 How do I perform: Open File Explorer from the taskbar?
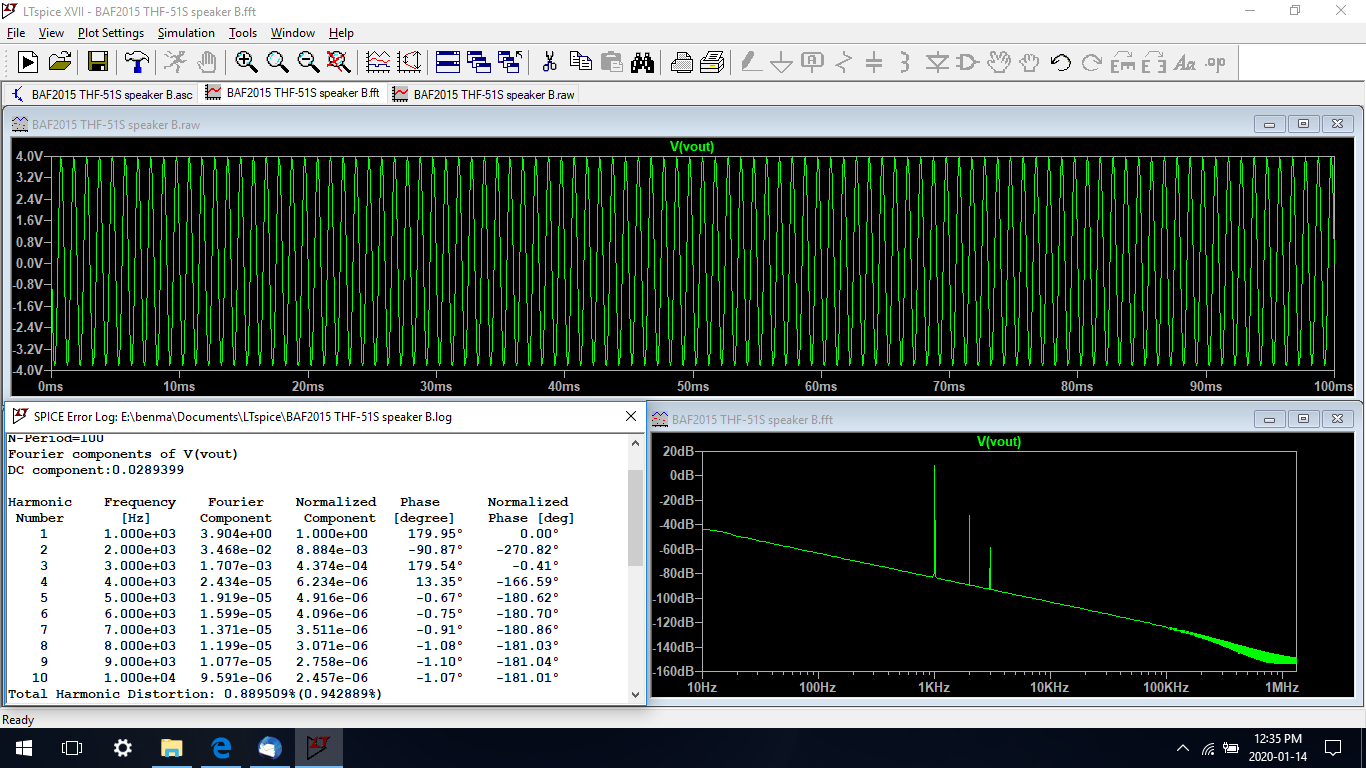click(171, 747)
